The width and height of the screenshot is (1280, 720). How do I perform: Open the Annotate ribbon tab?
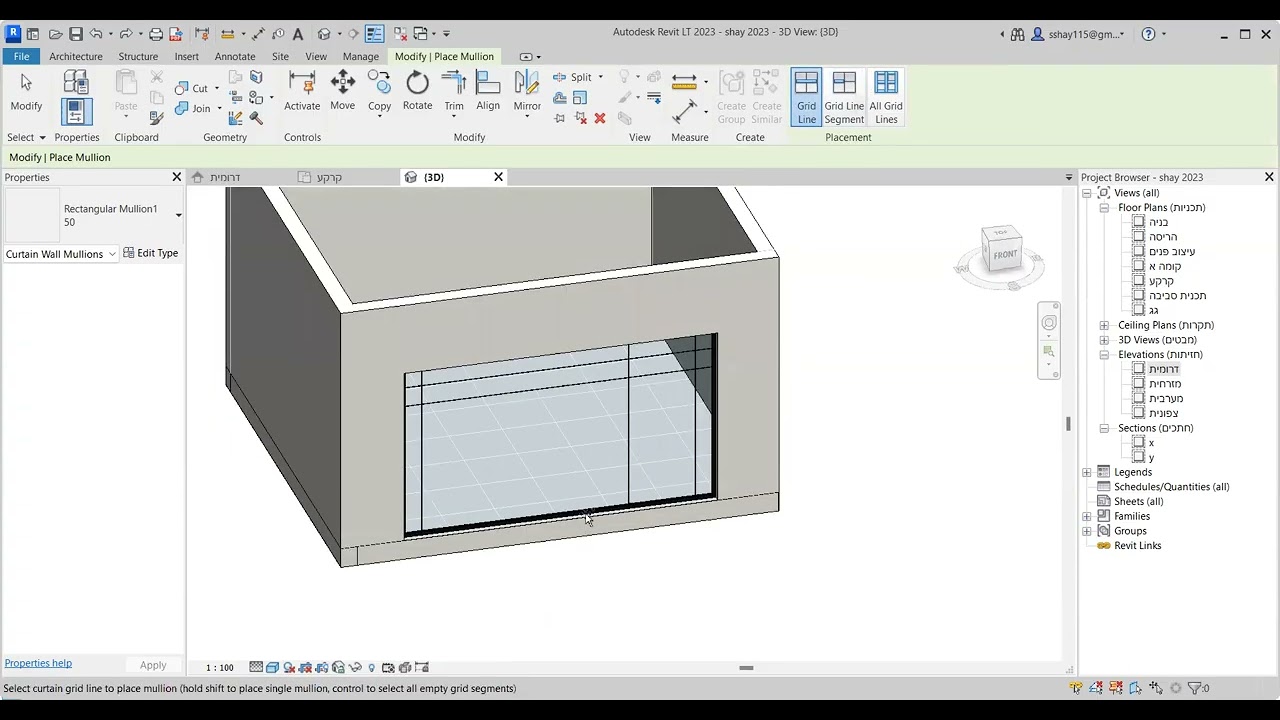[x=235, y=56]
